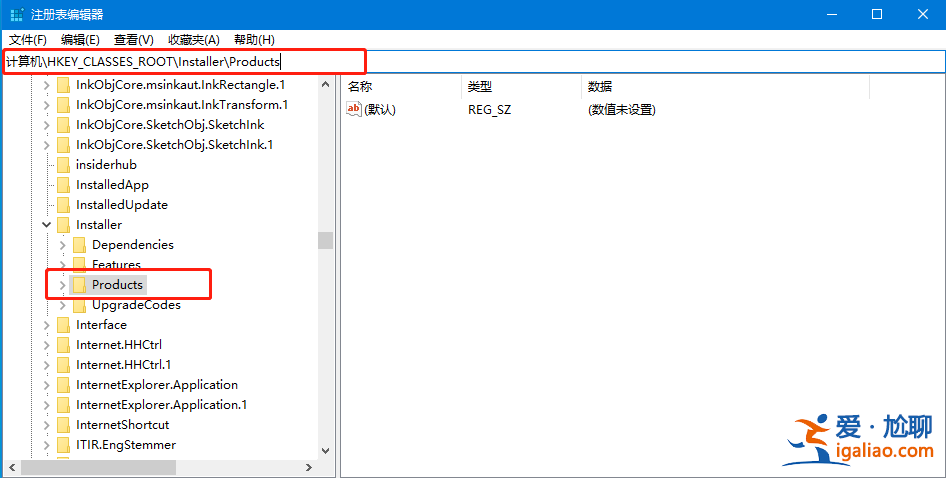Click tree pane scroll up arrow
Viewport: 946px width, 478px height.
coord(326,84)
